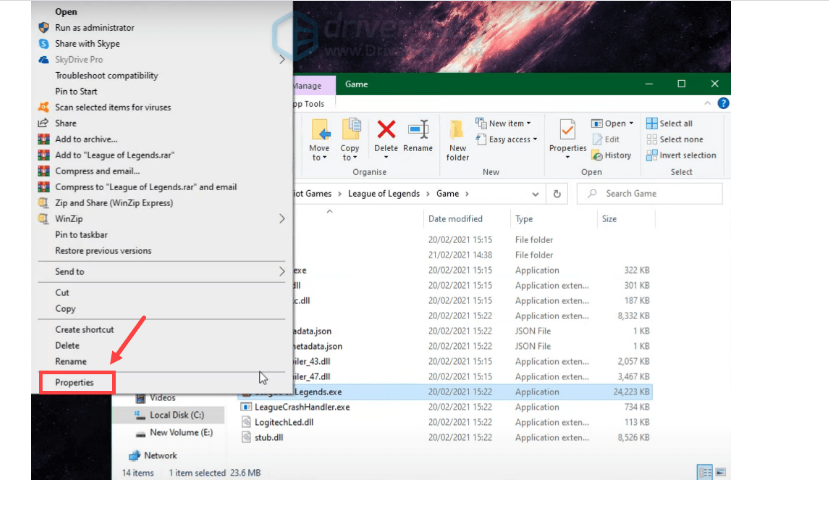Select Rename in the context menu
This screenshot has height=510, width=829.
pos(71,361)
